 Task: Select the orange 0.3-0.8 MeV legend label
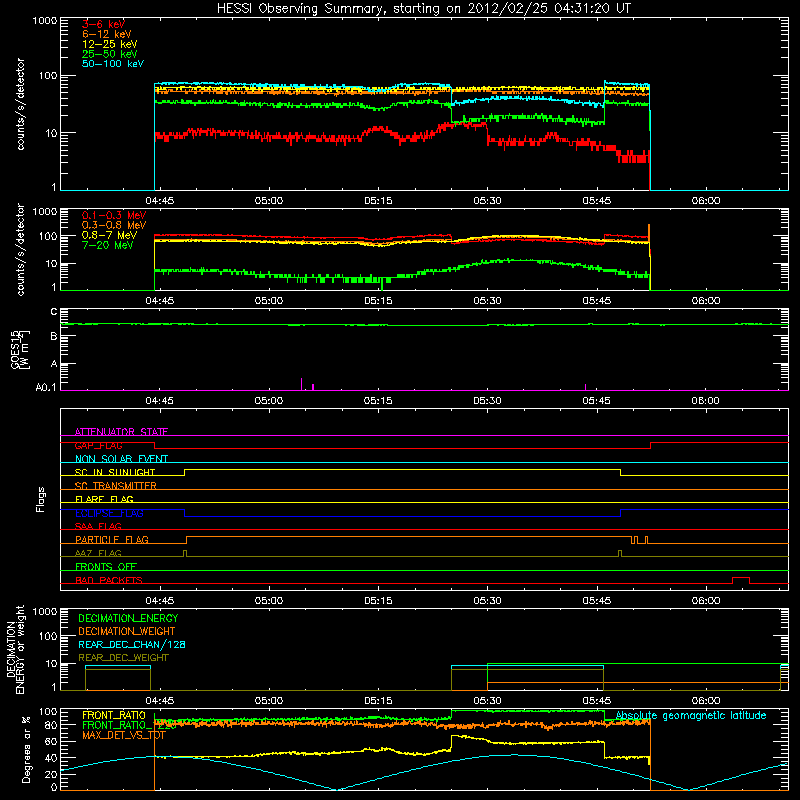114,226
